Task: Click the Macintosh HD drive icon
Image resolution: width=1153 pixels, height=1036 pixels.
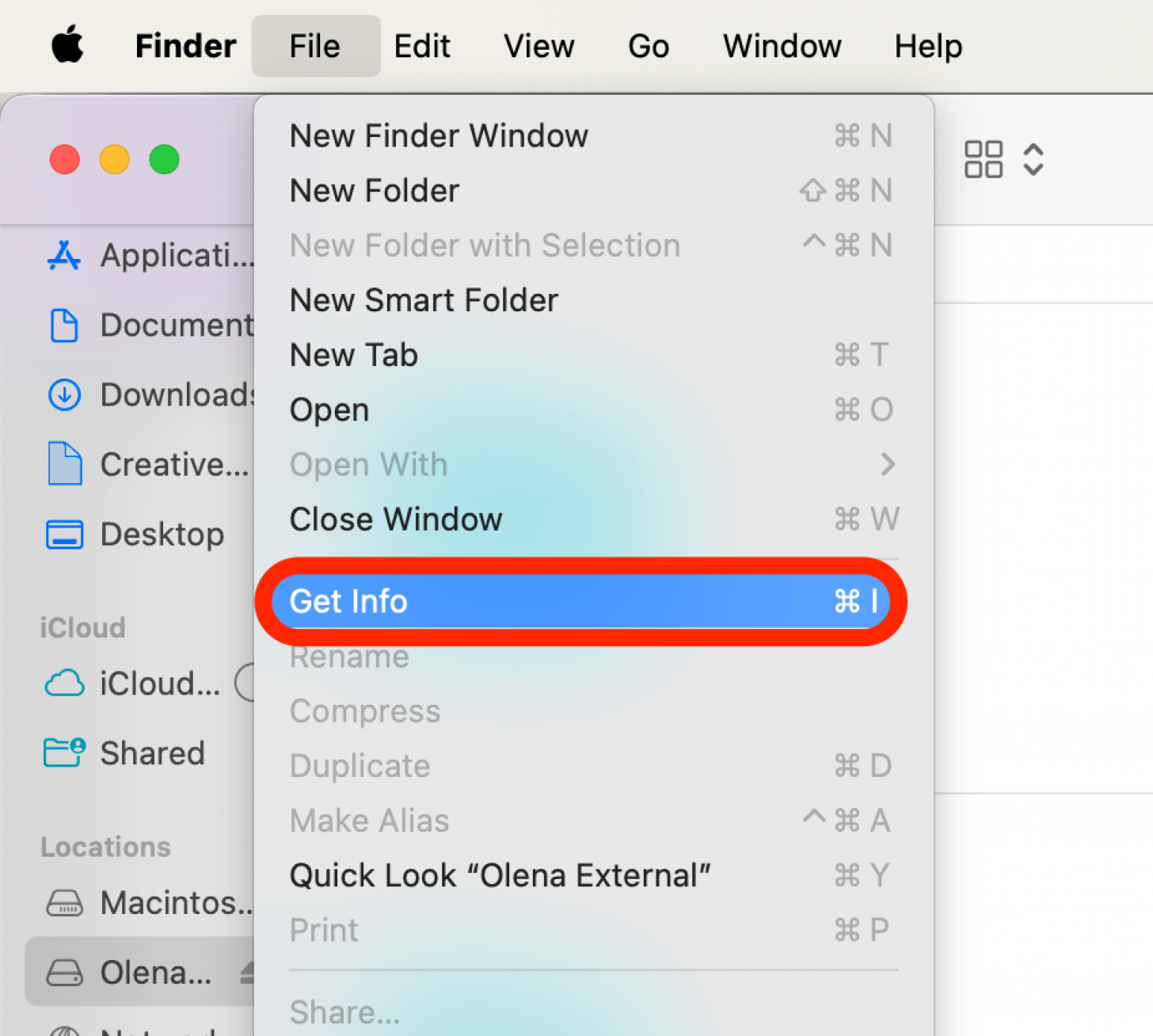Action: click(x=64, y=903)
